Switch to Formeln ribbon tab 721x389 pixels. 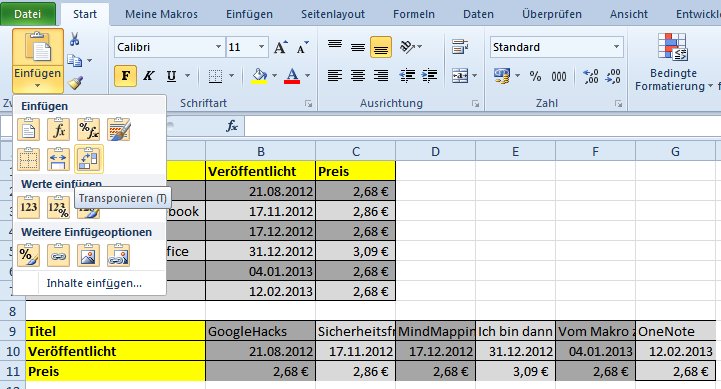[414, 14]
